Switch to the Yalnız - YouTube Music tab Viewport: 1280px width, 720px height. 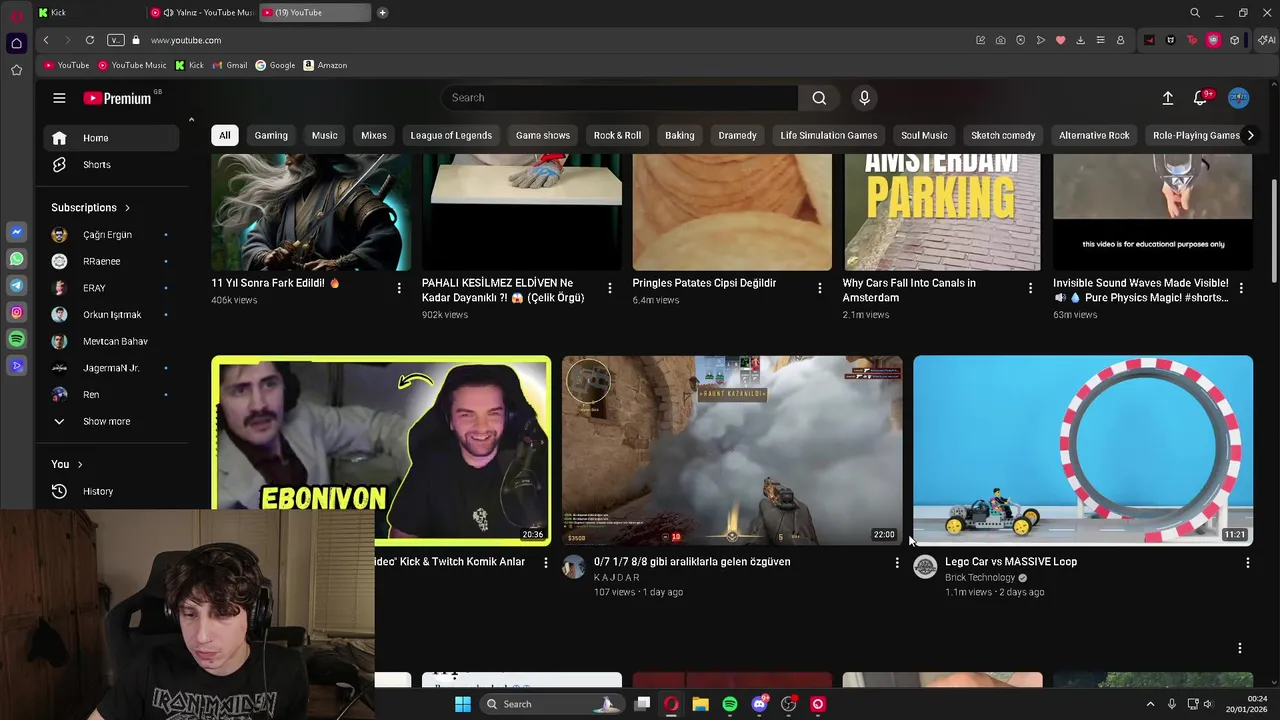click(202, 13)
